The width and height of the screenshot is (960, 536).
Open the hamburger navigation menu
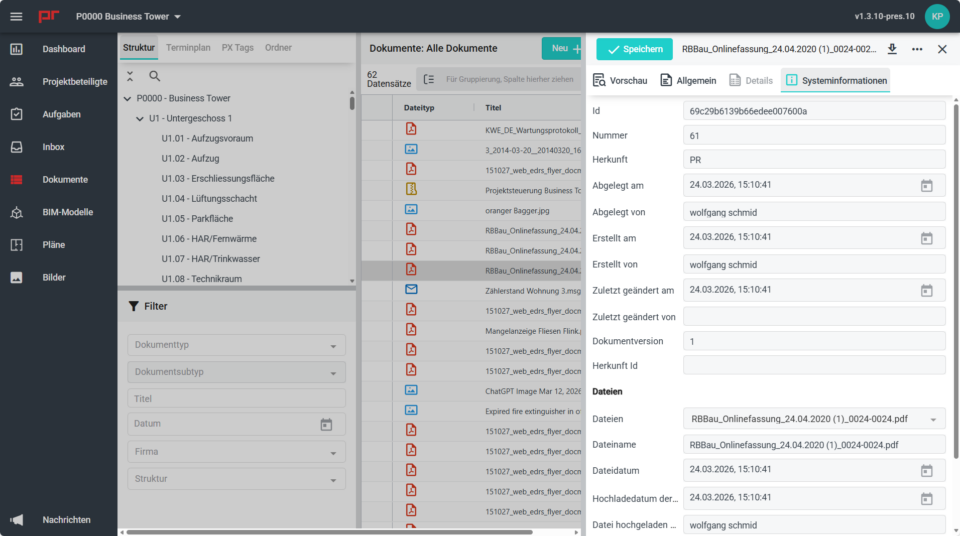point(16,17)
